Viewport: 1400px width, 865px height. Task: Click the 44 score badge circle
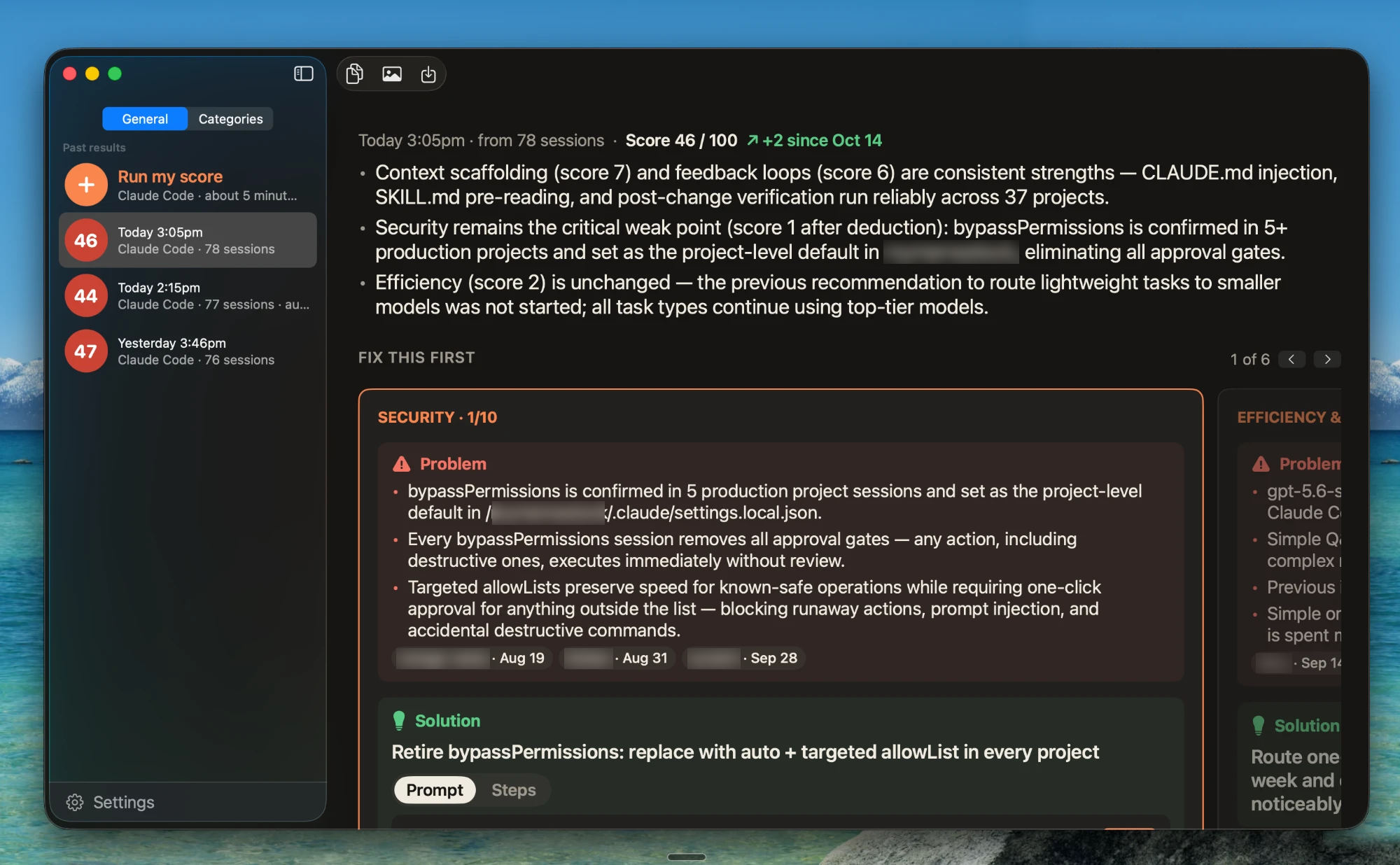click(86, 295)
